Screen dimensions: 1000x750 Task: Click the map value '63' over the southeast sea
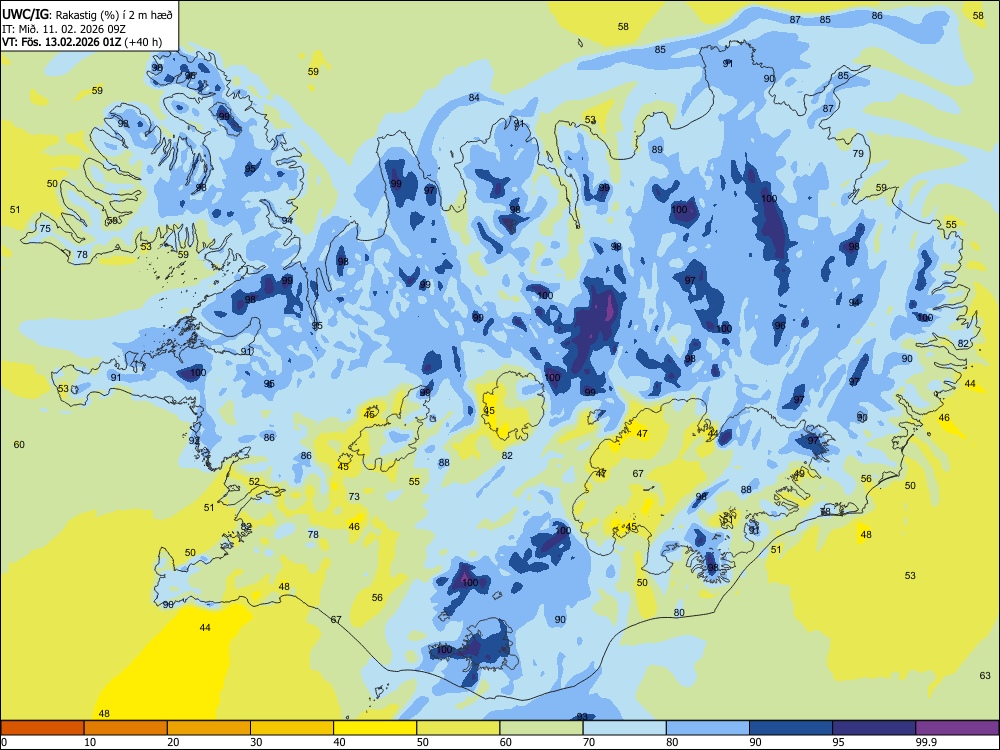[x=985, y=675]
